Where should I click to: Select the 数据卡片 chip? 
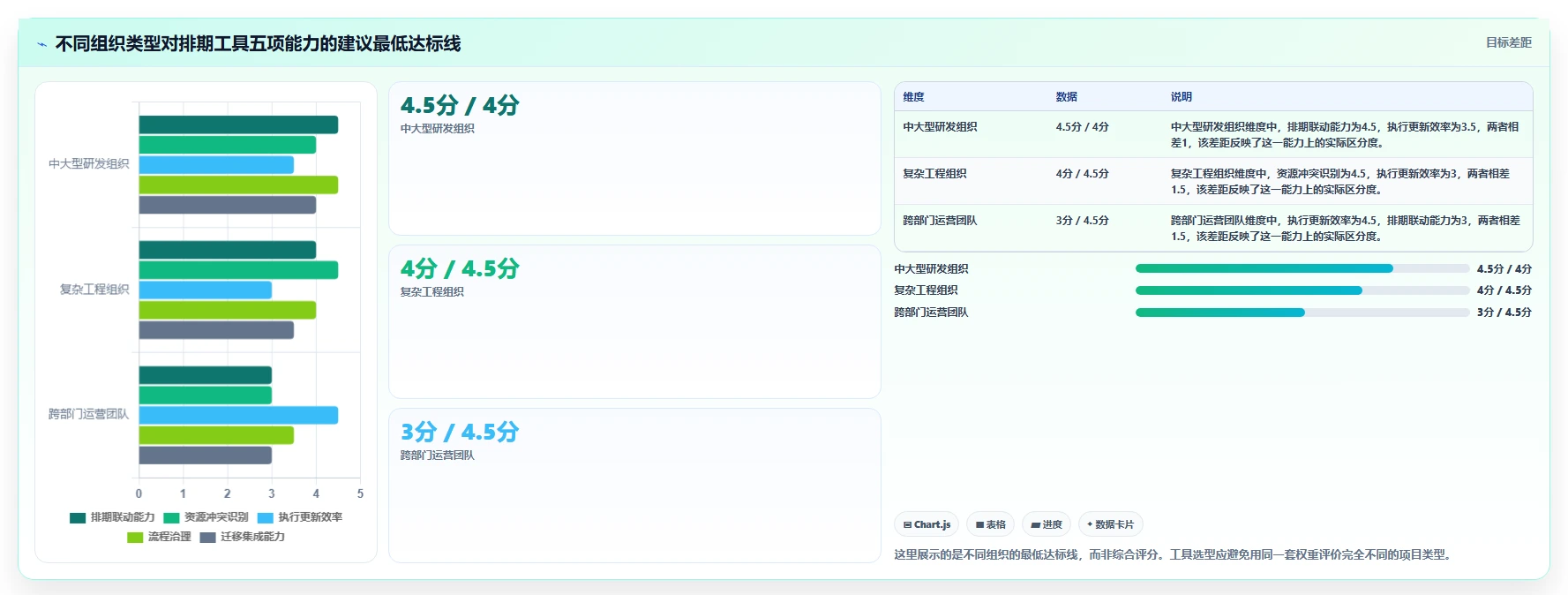click(x=1111, y=524)
